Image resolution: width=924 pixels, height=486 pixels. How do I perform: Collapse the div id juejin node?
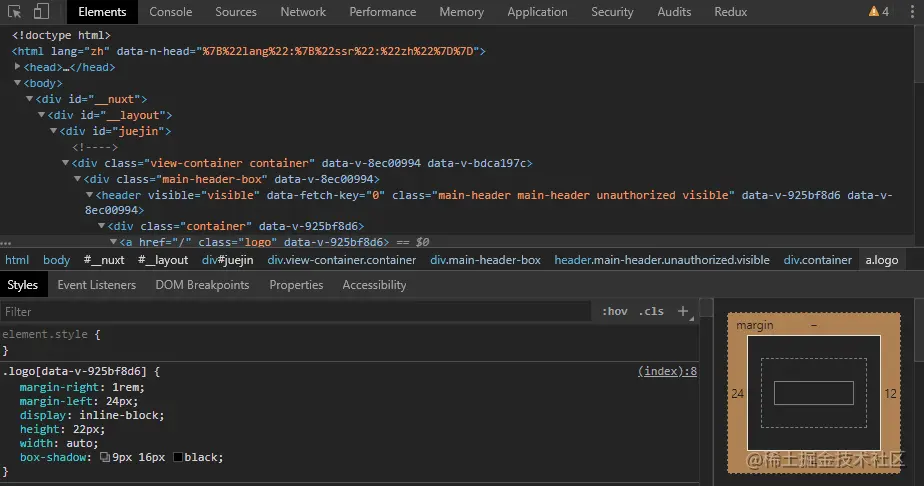[53, 131]
